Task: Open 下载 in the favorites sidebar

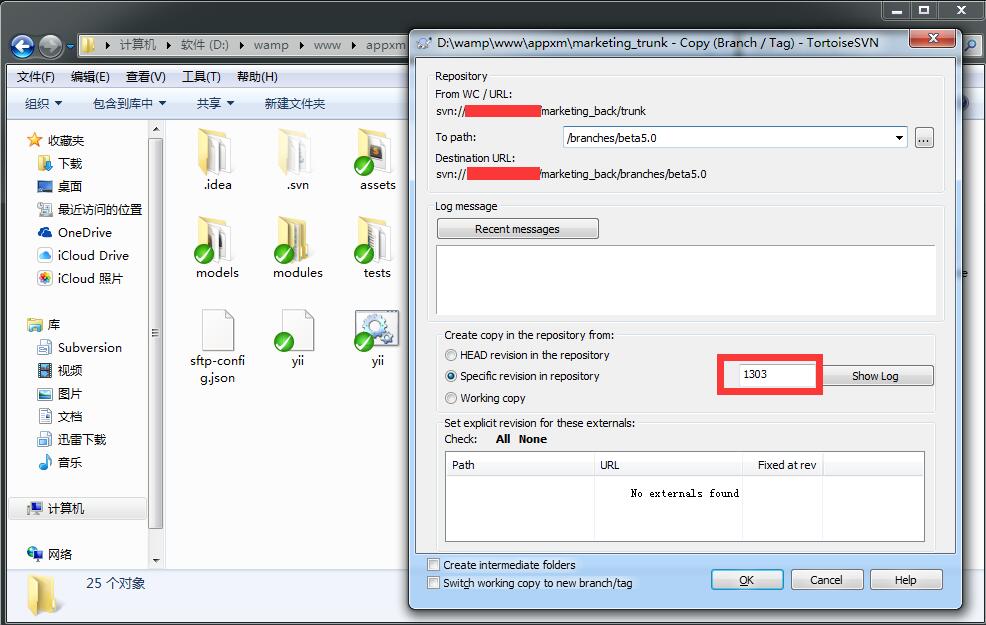Action: pyautogui.click(x=60, y=163)
